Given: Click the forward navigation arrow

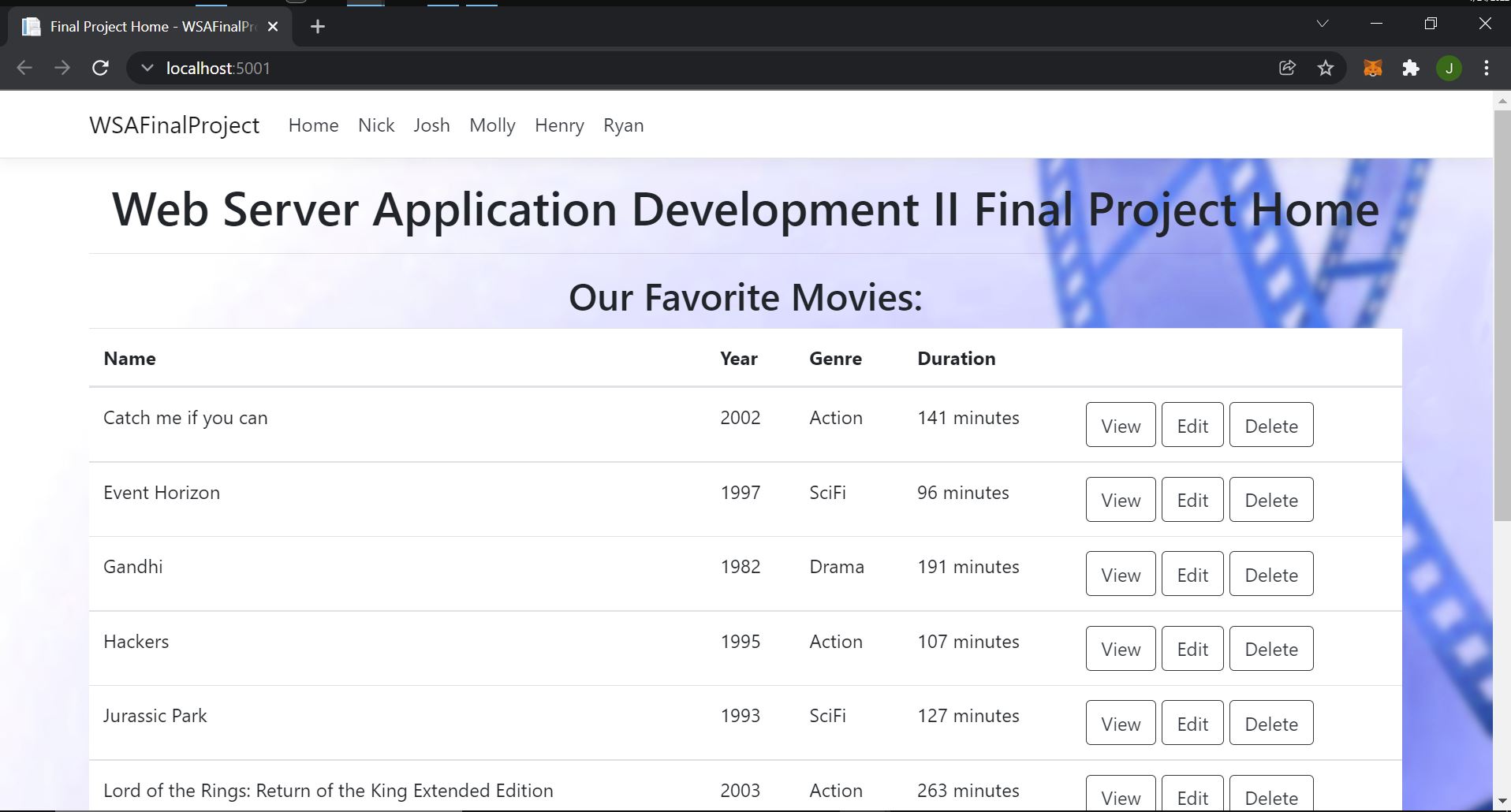Looking at the screenshot, I should pos(62,68).
